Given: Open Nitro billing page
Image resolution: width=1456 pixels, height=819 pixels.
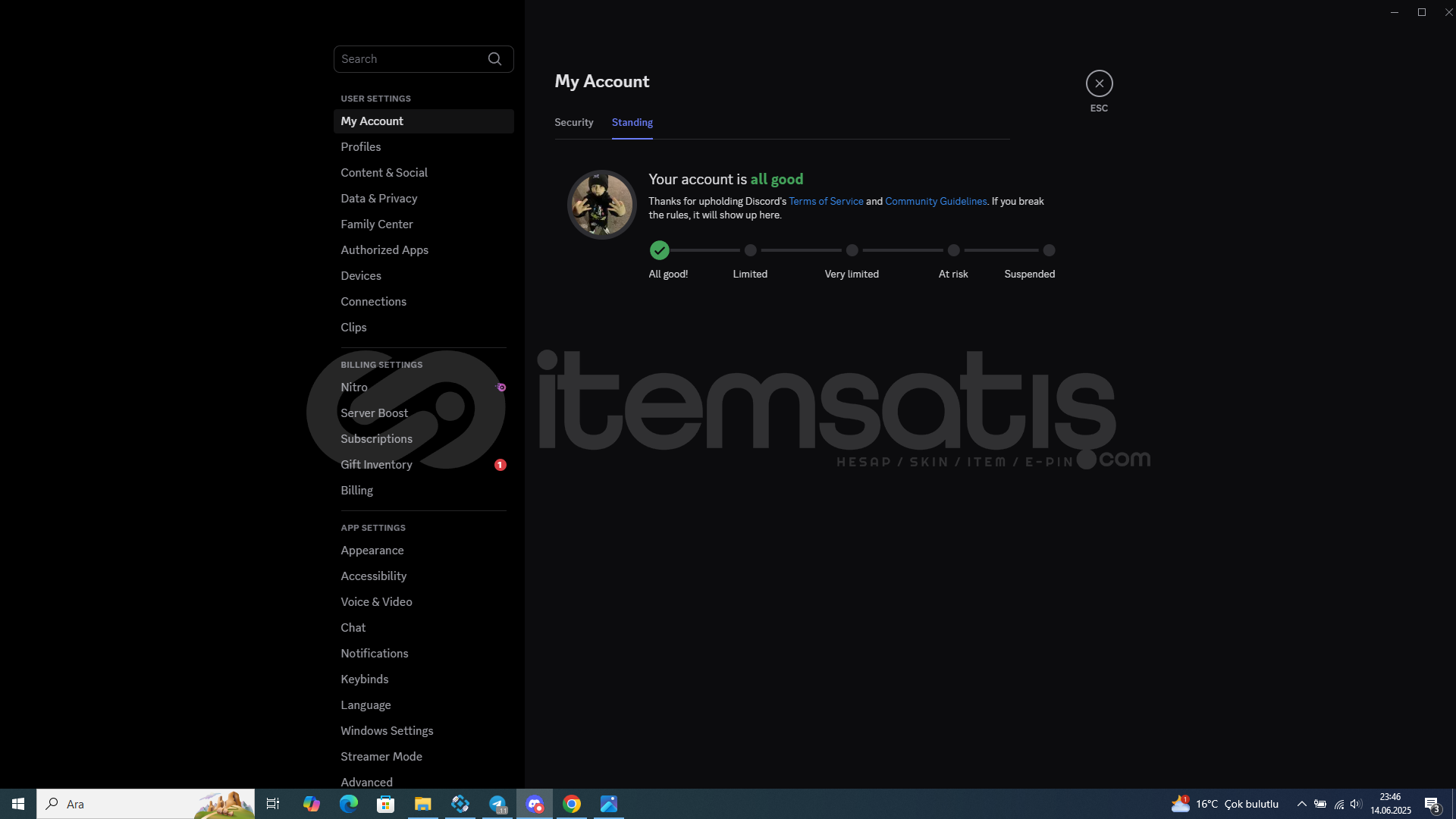Looking at the screenshot, I should 424,388.
